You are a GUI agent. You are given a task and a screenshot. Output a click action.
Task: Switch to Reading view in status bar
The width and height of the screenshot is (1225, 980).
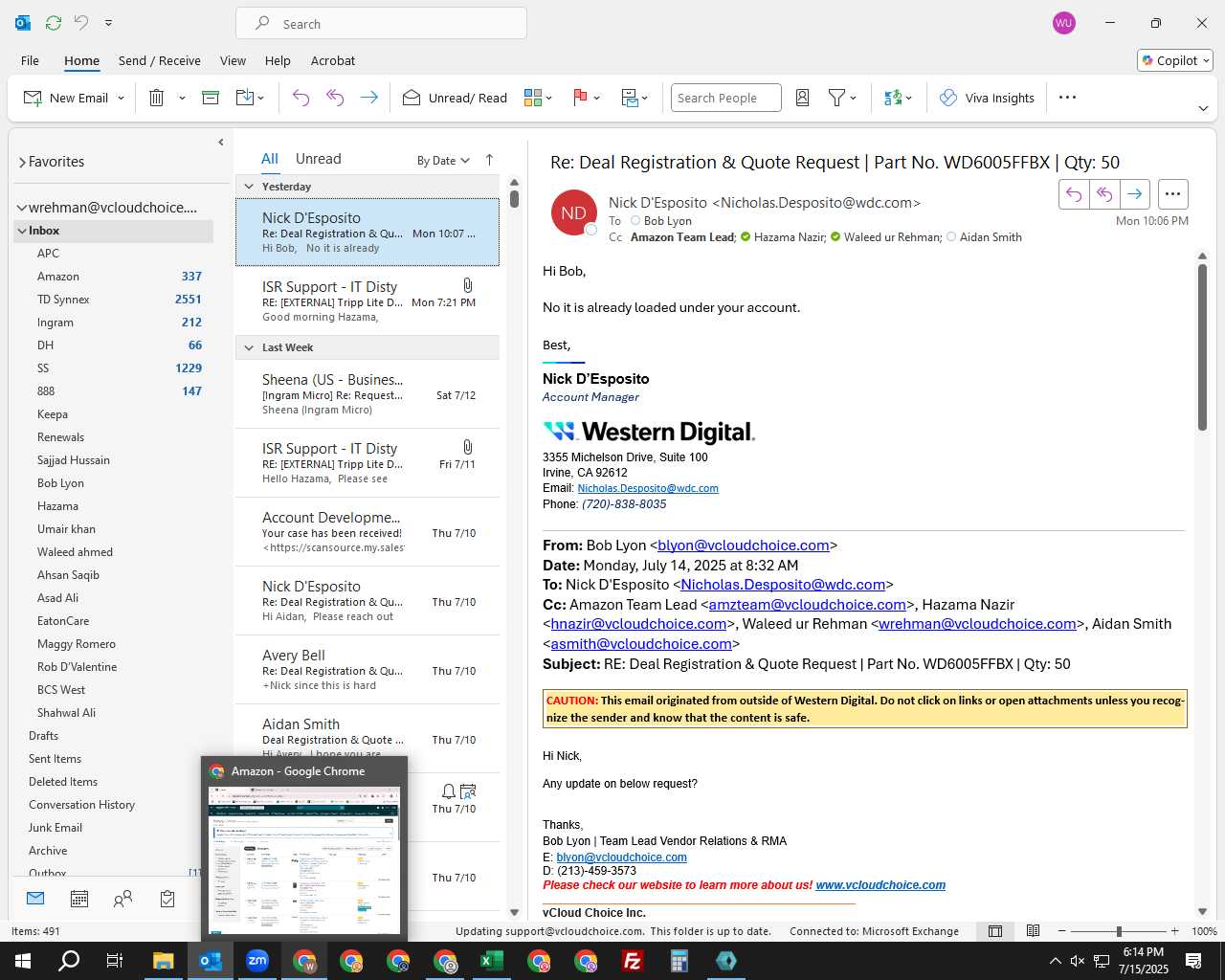(1033, 931)
